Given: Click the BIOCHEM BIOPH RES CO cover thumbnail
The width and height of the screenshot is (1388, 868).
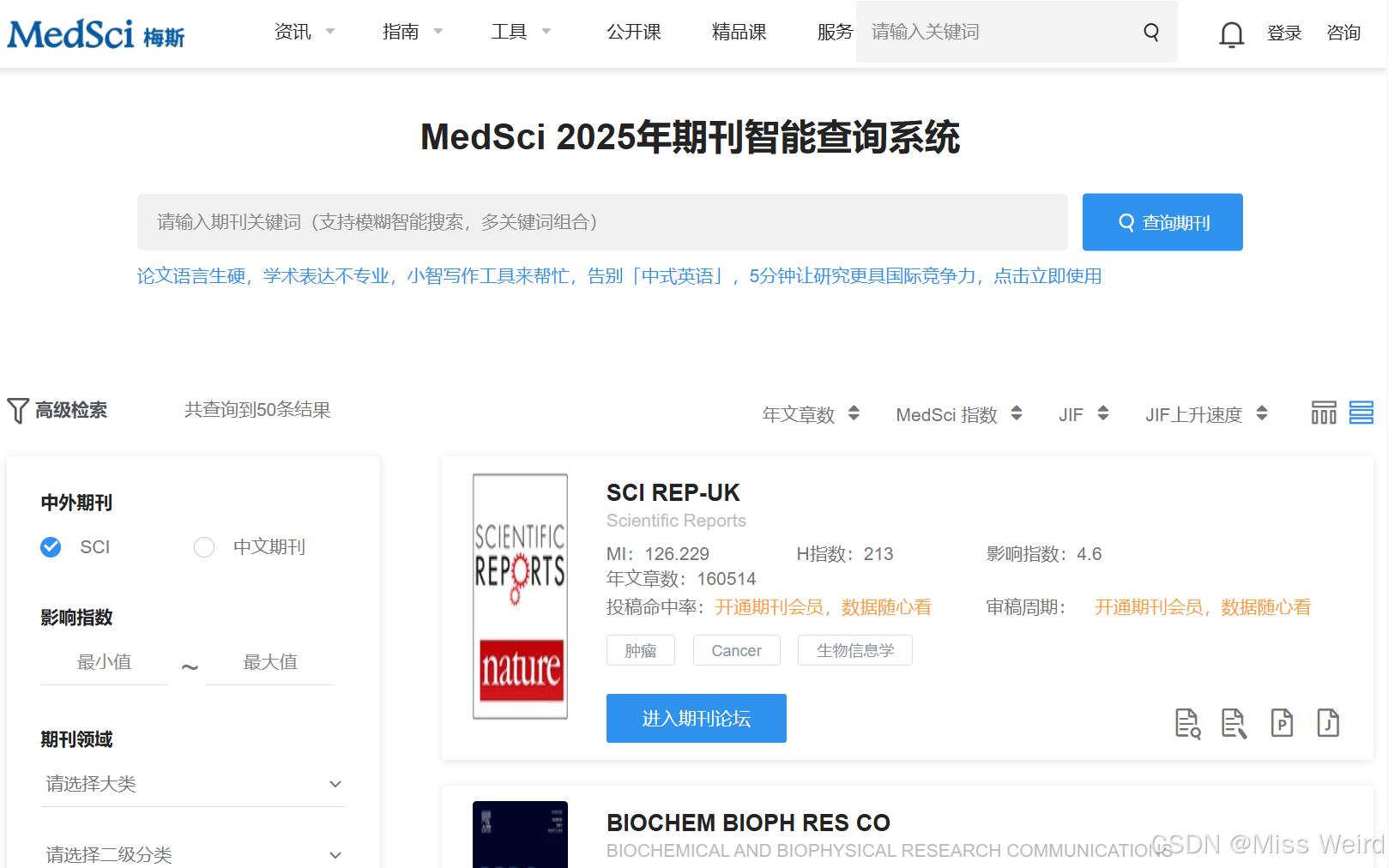Looking at the screenshot, I should 520,835.
